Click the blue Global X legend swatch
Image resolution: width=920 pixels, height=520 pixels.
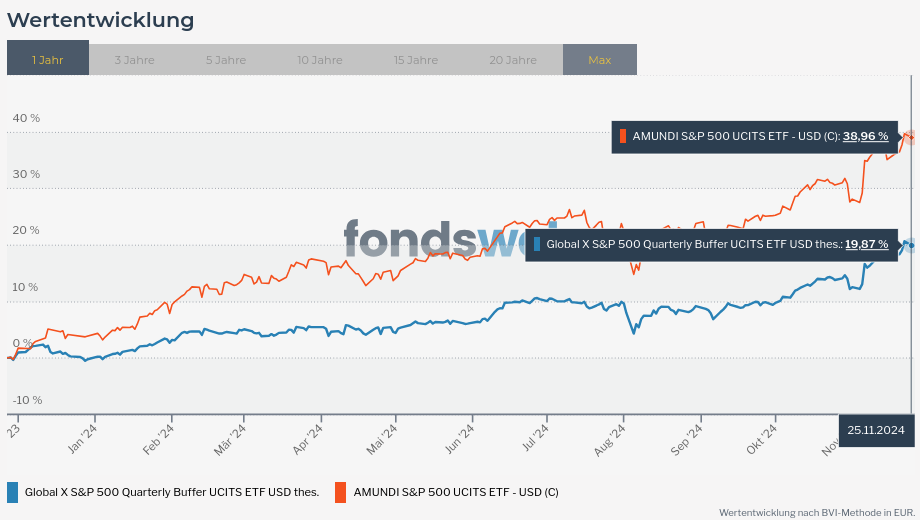pos(12,491)
